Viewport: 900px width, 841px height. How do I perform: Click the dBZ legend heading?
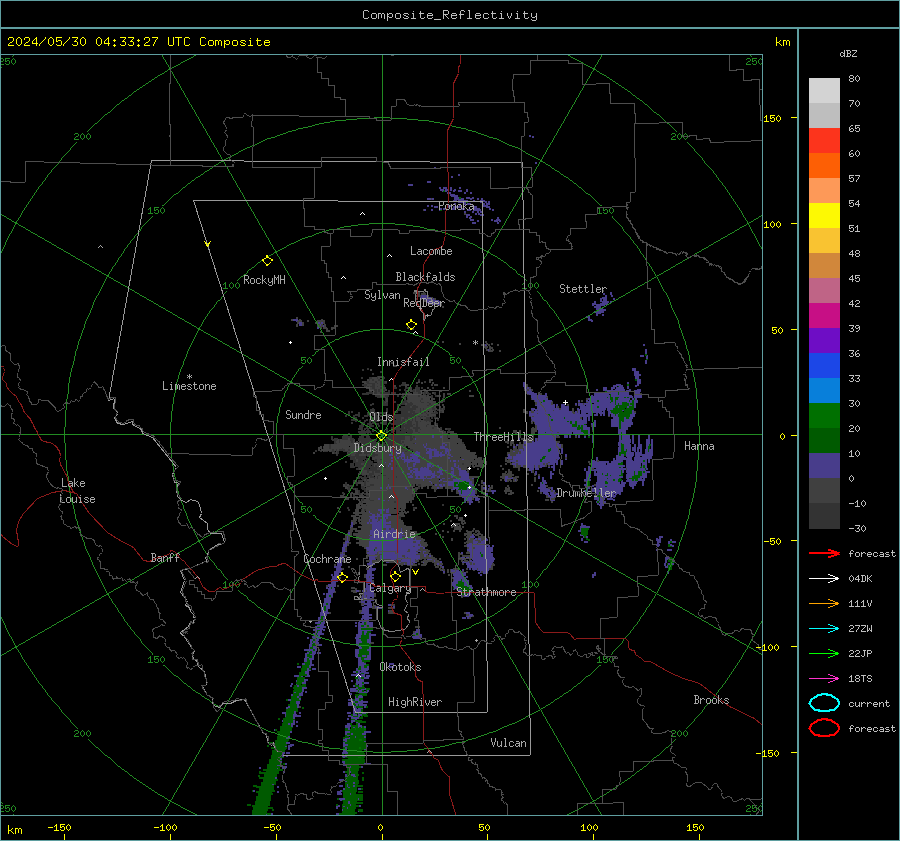tap(848, 53)
